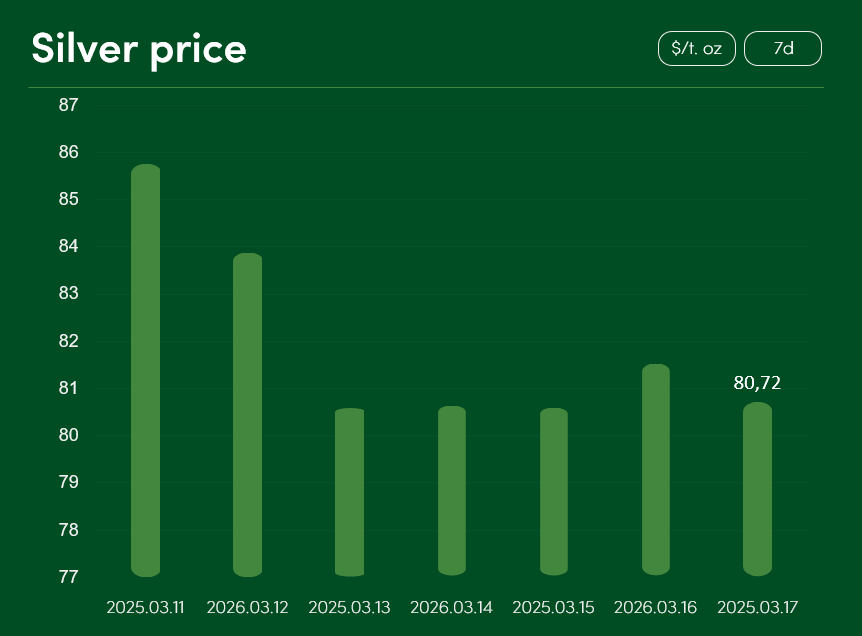Screen dimensions: 862x636
Task: Select the bar above 2026.03.12
Action: (x=248, y=415)
